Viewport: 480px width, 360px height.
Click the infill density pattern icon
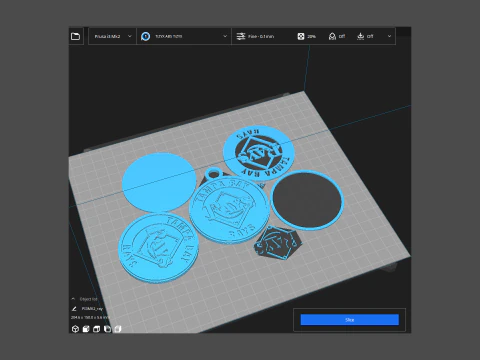pos(301,36)
